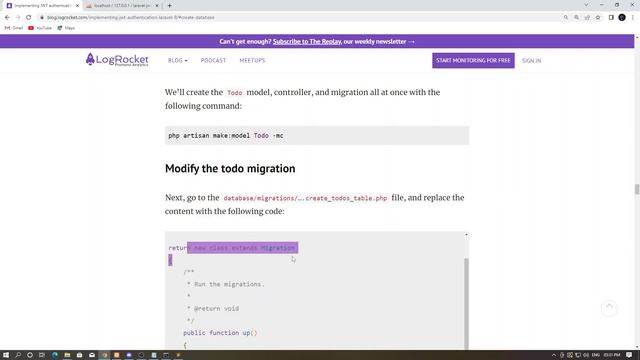The height and width of the screenshot is (360, 640).
Task: Click START MONITORING FOR FREE button
Action: (x=473, y=60)
